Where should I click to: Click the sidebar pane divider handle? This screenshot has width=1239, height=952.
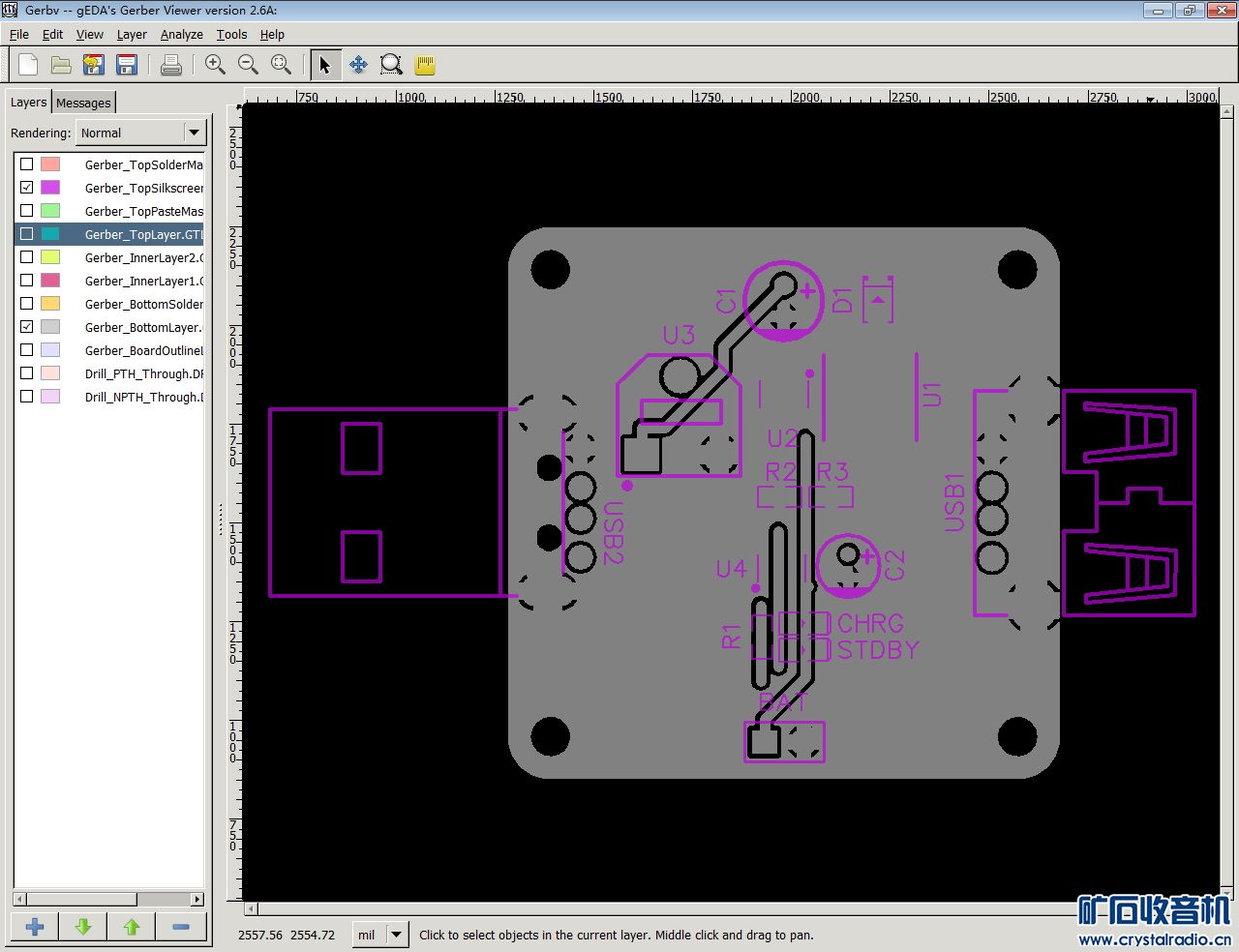tap(221, 521)
